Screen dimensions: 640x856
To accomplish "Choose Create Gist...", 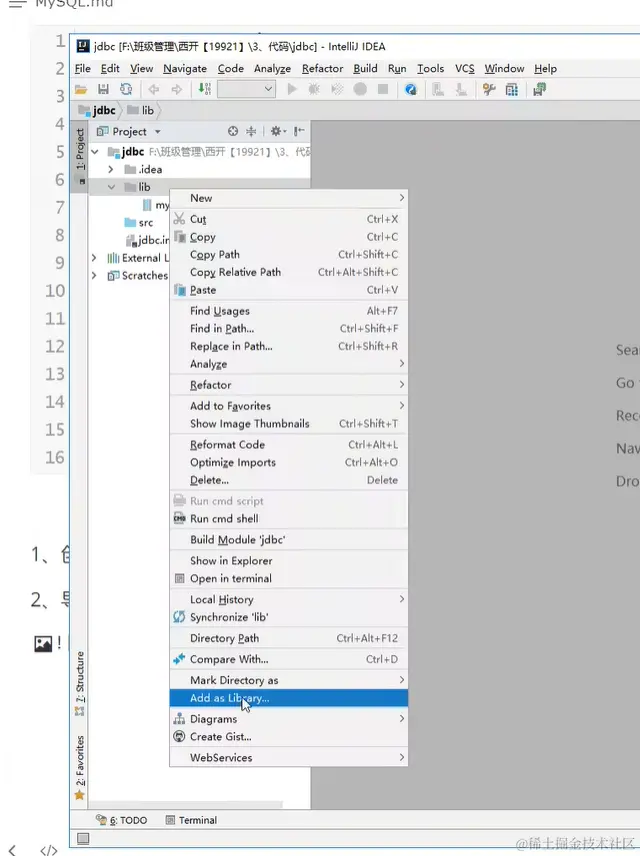I will (x=288, y=736).
